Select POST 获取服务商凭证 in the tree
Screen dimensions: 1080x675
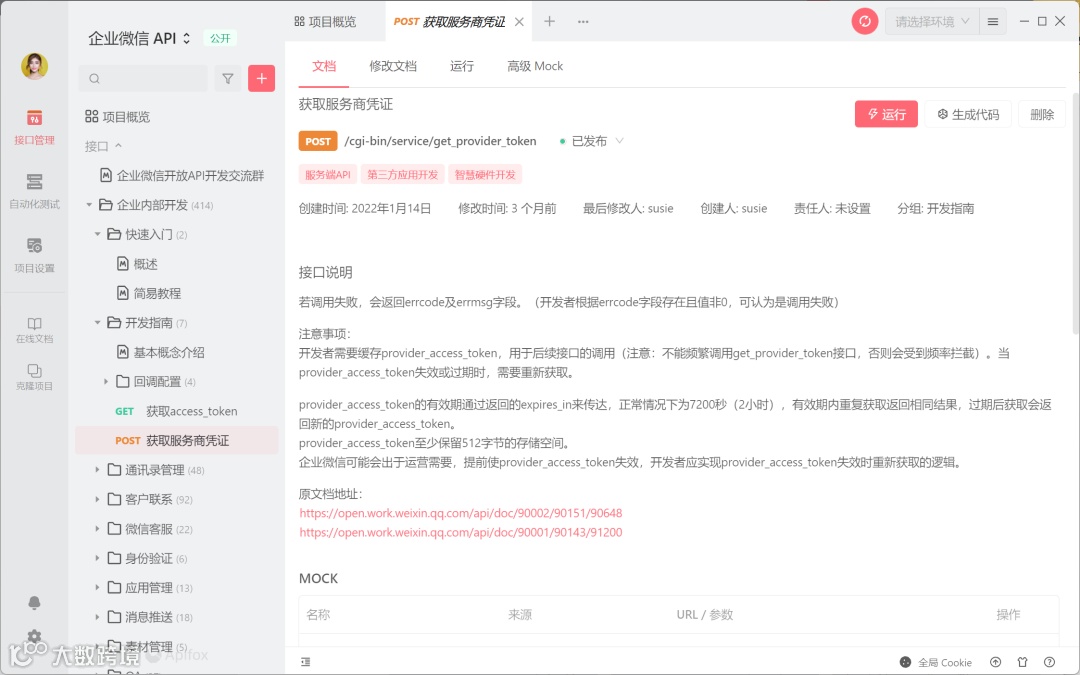coord(176,440)
